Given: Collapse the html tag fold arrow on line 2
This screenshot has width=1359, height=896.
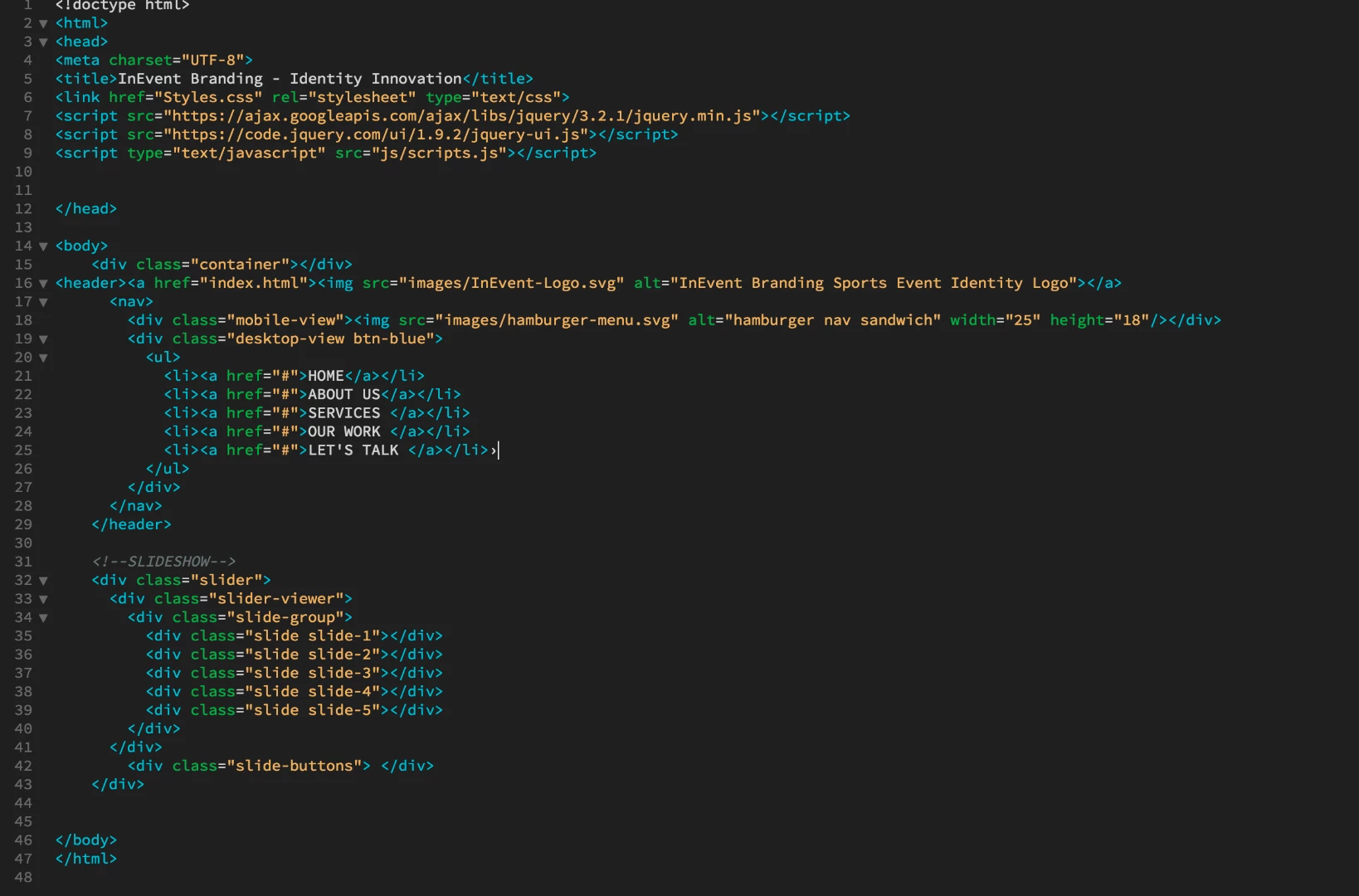Looking at the screenshot, I should click(x=43, y=23).
